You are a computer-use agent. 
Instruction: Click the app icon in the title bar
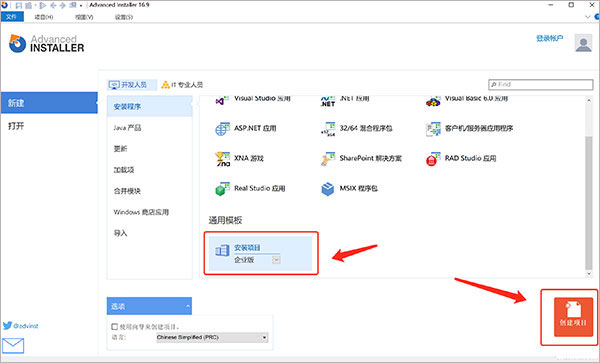click(x=4, y=5)
